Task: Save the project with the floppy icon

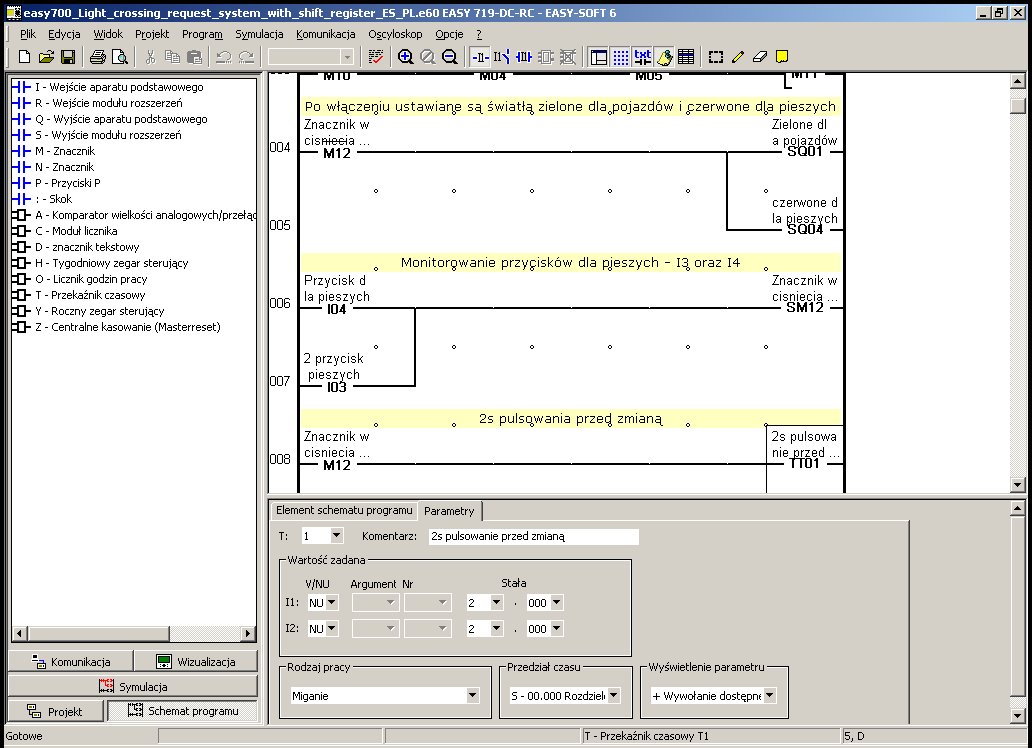Action: click(x=68, y=57)
